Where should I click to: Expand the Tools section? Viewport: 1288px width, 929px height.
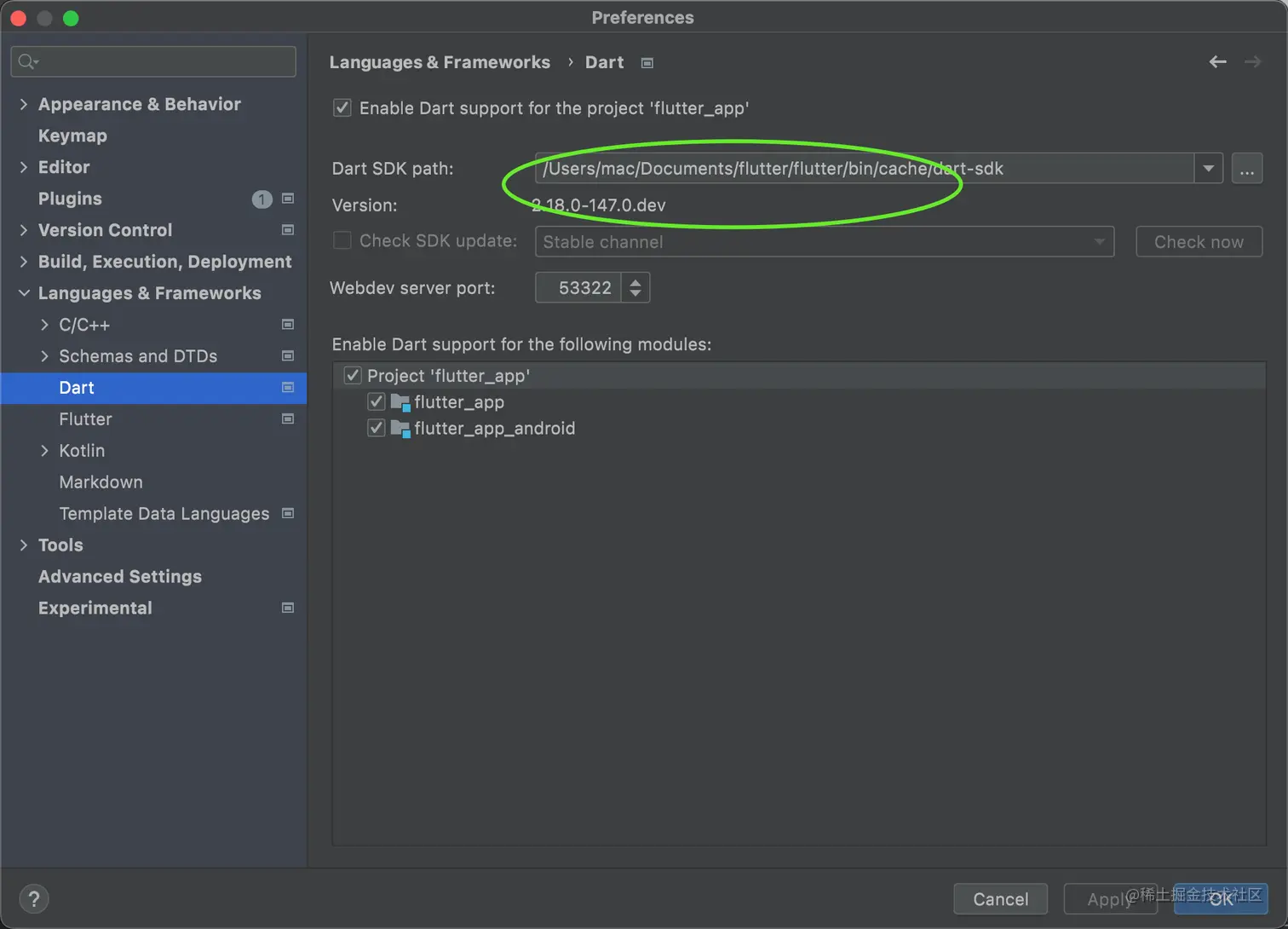pyautogui.click(x=24, y=545)
